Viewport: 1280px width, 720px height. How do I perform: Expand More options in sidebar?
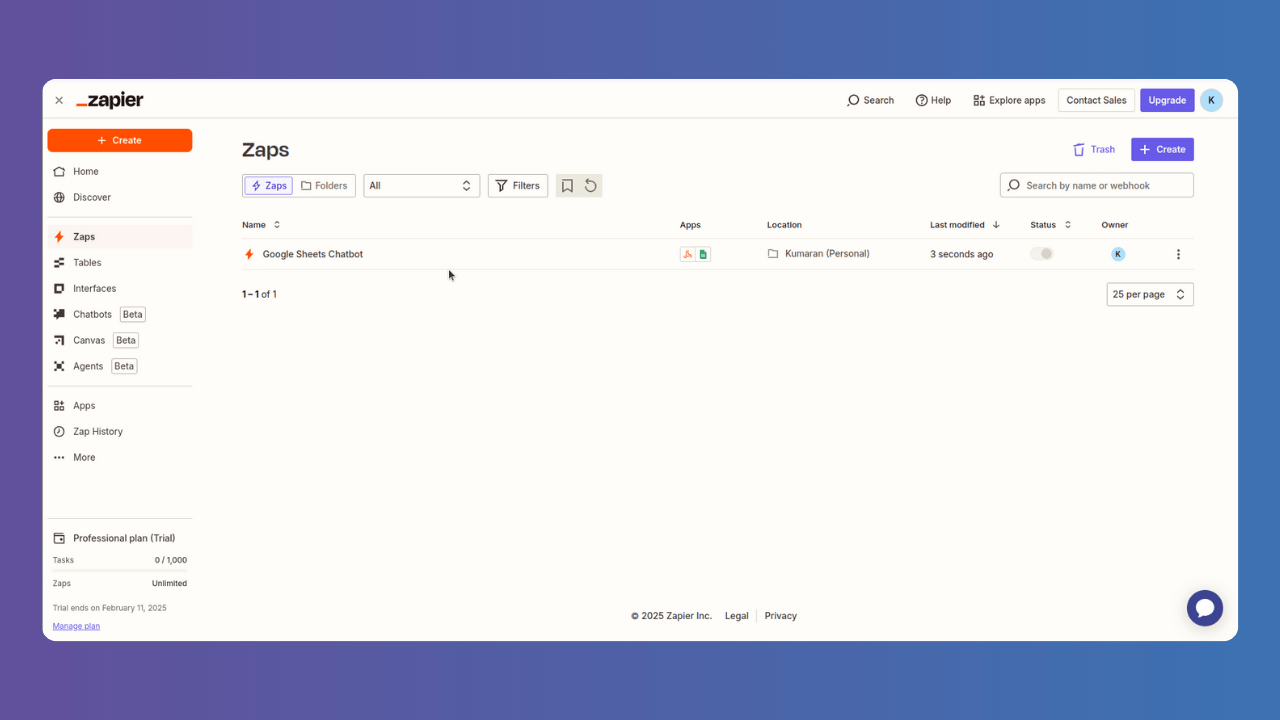120,457
